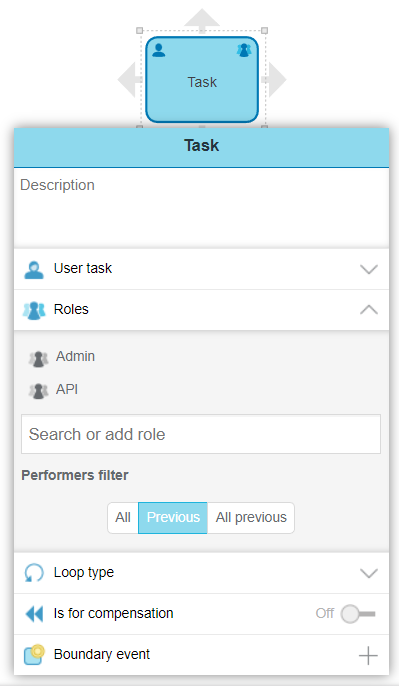
Task: Add a Boundary event with plus button
Action: 368,655
